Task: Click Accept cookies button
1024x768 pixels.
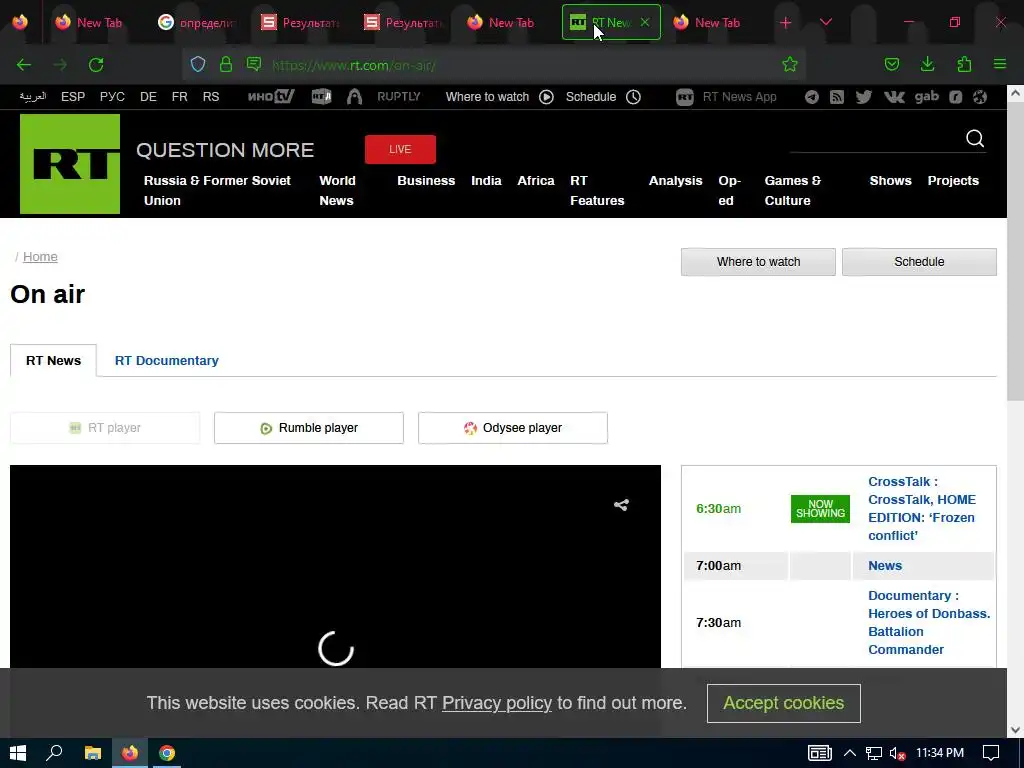Action: [x=784, y=703]
